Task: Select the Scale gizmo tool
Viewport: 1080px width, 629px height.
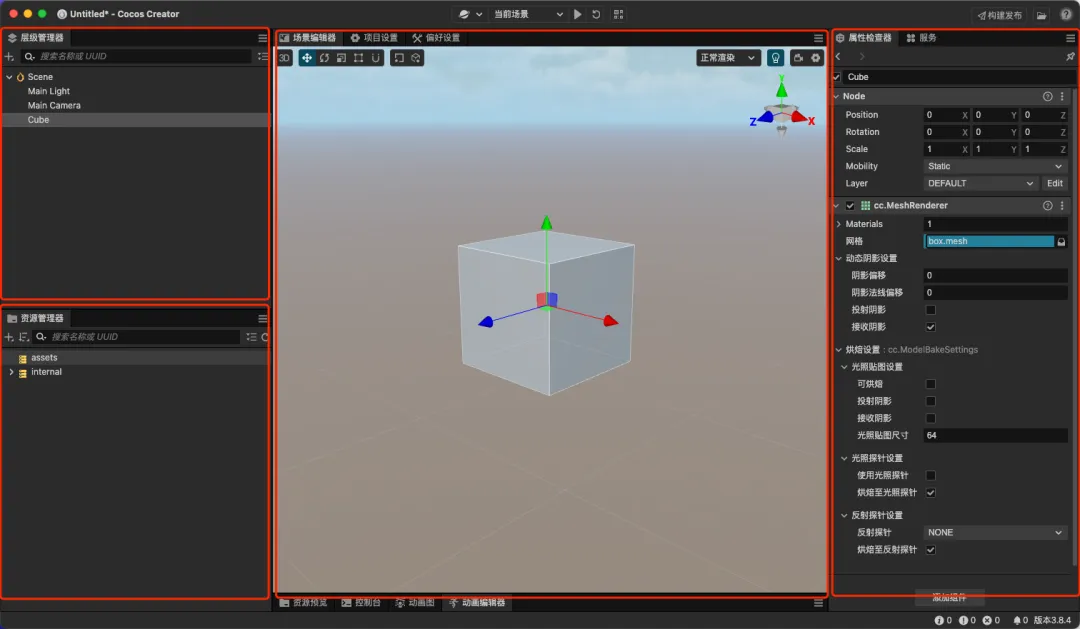Action: [x=341, y=58]
